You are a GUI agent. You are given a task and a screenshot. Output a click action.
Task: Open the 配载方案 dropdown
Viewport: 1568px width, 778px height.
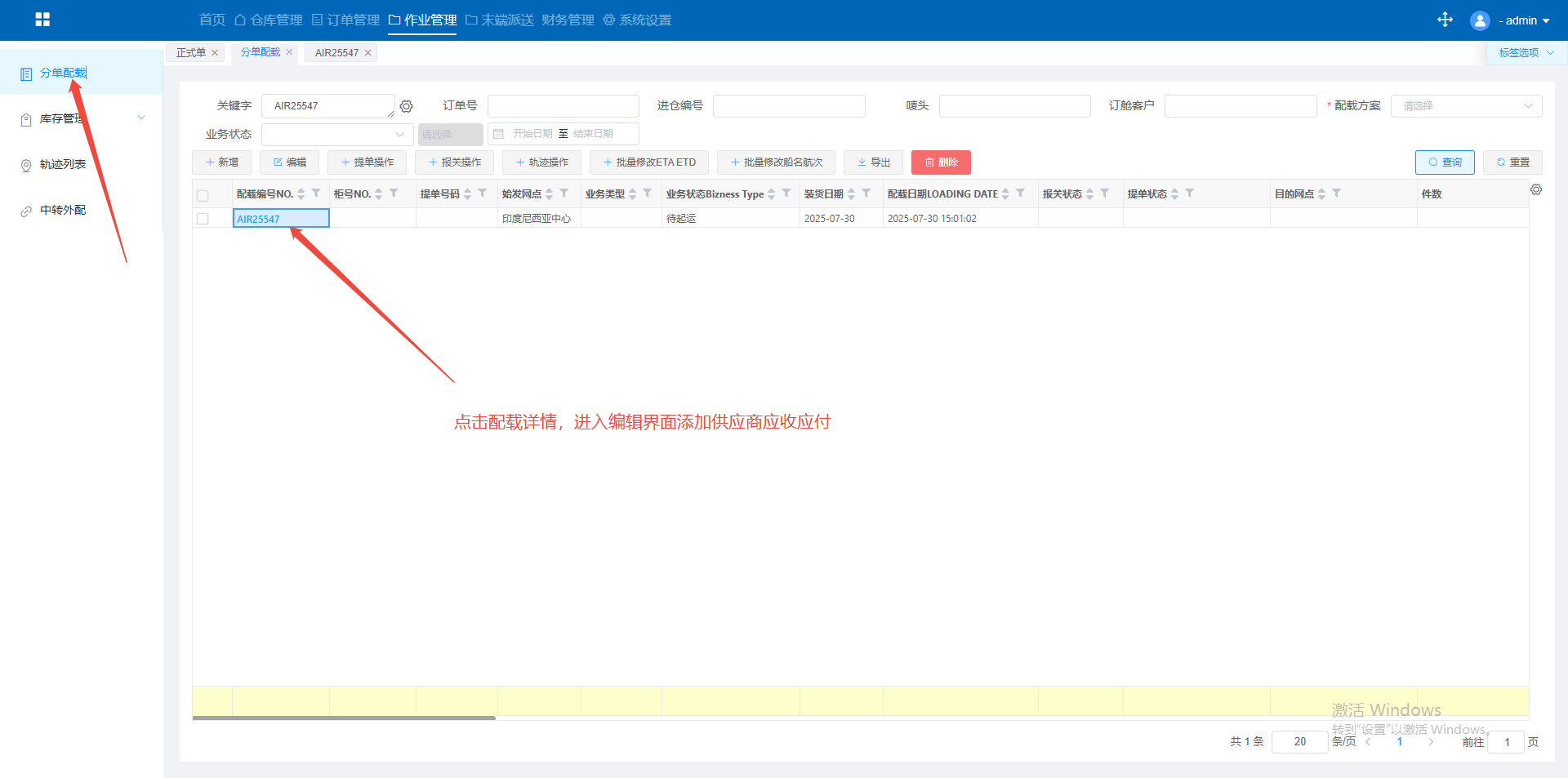(x=1466, y=106)
